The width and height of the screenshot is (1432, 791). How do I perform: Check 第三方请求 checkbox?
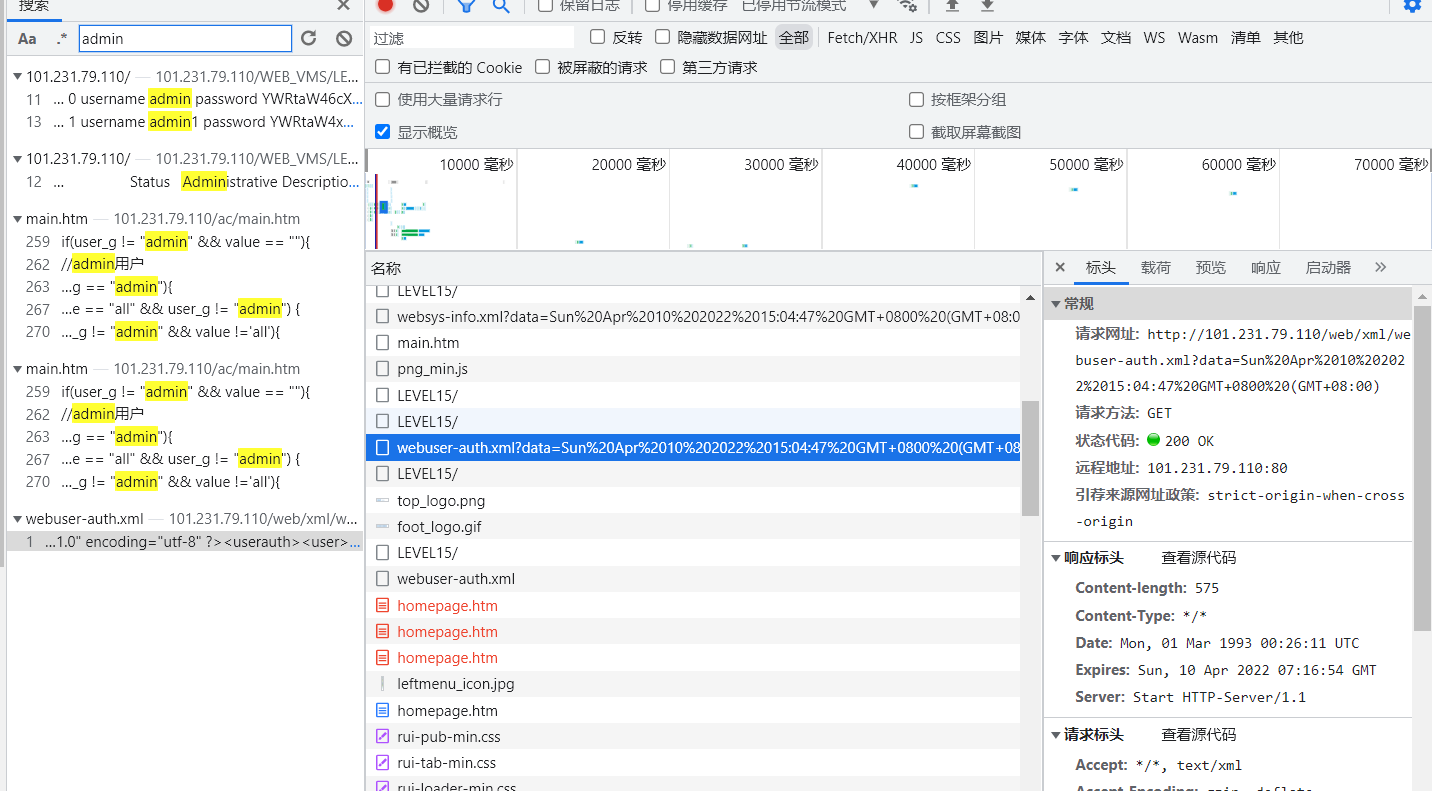coord(668,67)
